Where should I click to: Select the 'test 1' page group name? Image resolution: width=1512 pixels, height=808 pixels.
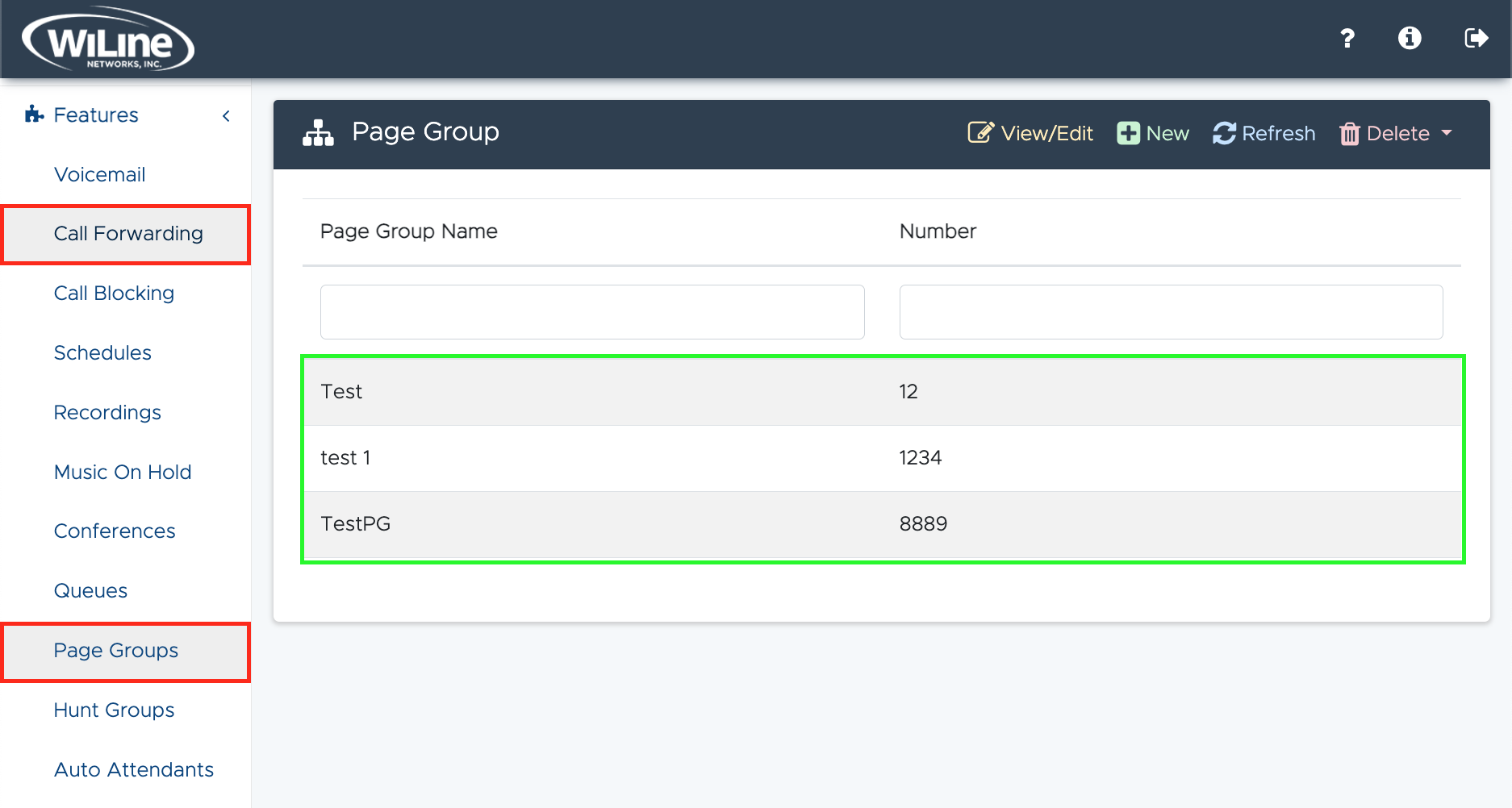pos(345,458)
